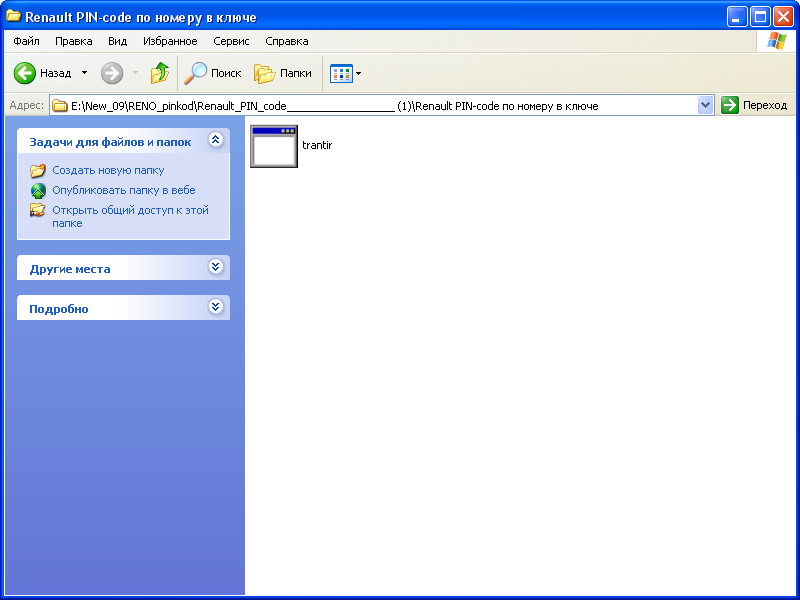Collapse the Задачи для файлов и папок panel

tap(216, 140)
